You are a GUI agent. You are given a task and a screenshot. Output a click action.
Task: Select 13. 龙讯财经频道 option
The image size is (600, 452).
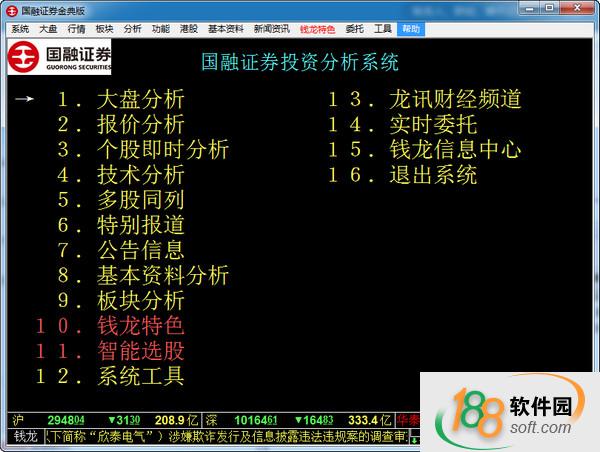click(425, 100)
